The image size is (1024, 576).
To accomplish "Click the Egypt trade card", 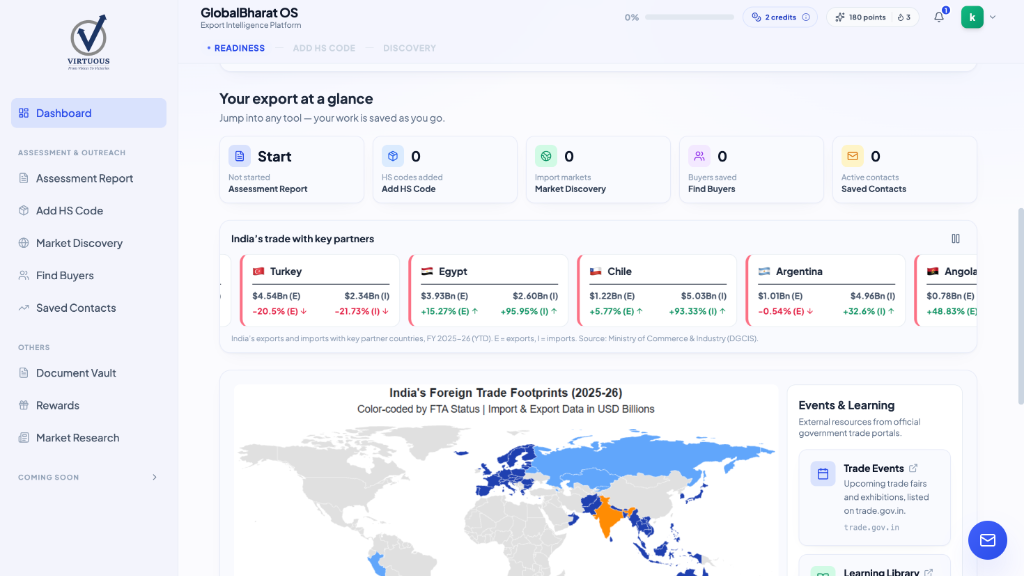I will [x=488, y=291].
